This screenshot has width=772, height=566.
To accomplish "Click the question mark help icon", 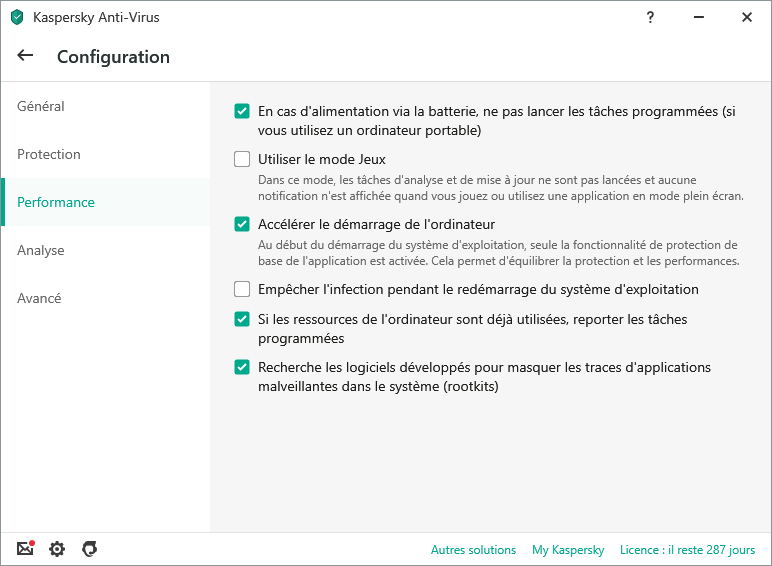I will click(651, 17).
